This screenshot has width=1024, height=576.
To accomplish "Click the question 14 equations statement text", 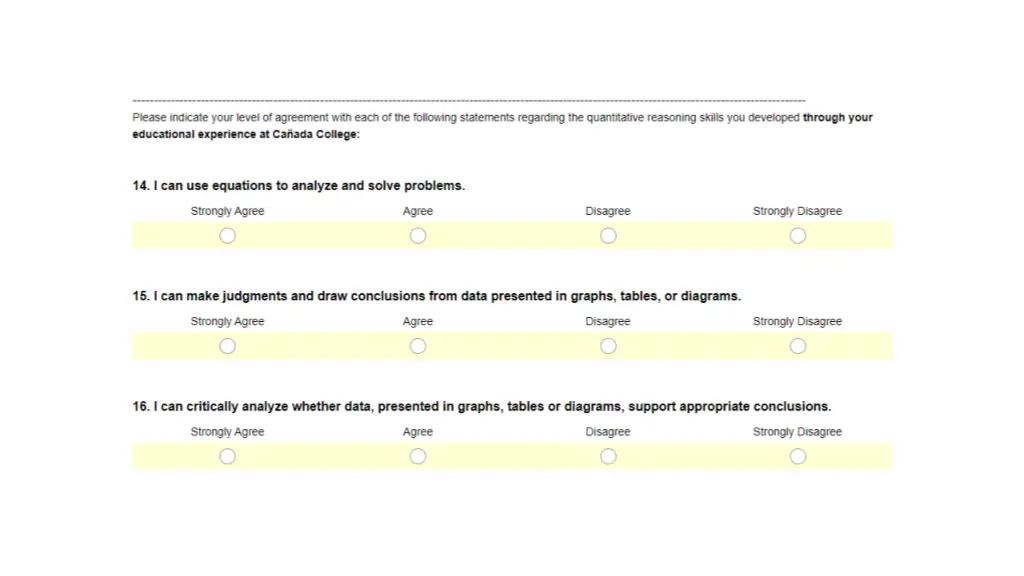I will pos(298,185).
